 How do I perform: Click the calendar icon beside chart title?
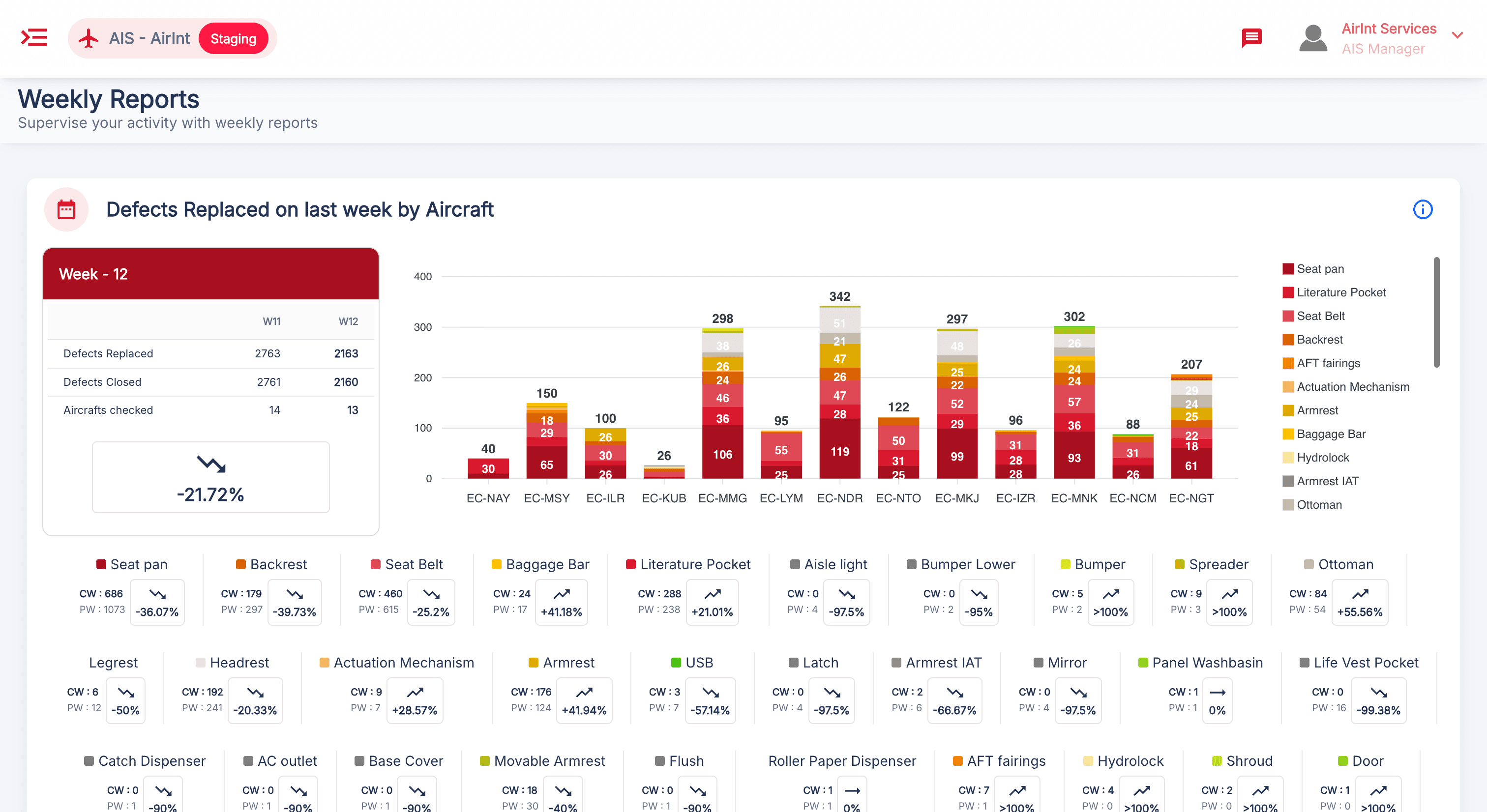point(66,209)
